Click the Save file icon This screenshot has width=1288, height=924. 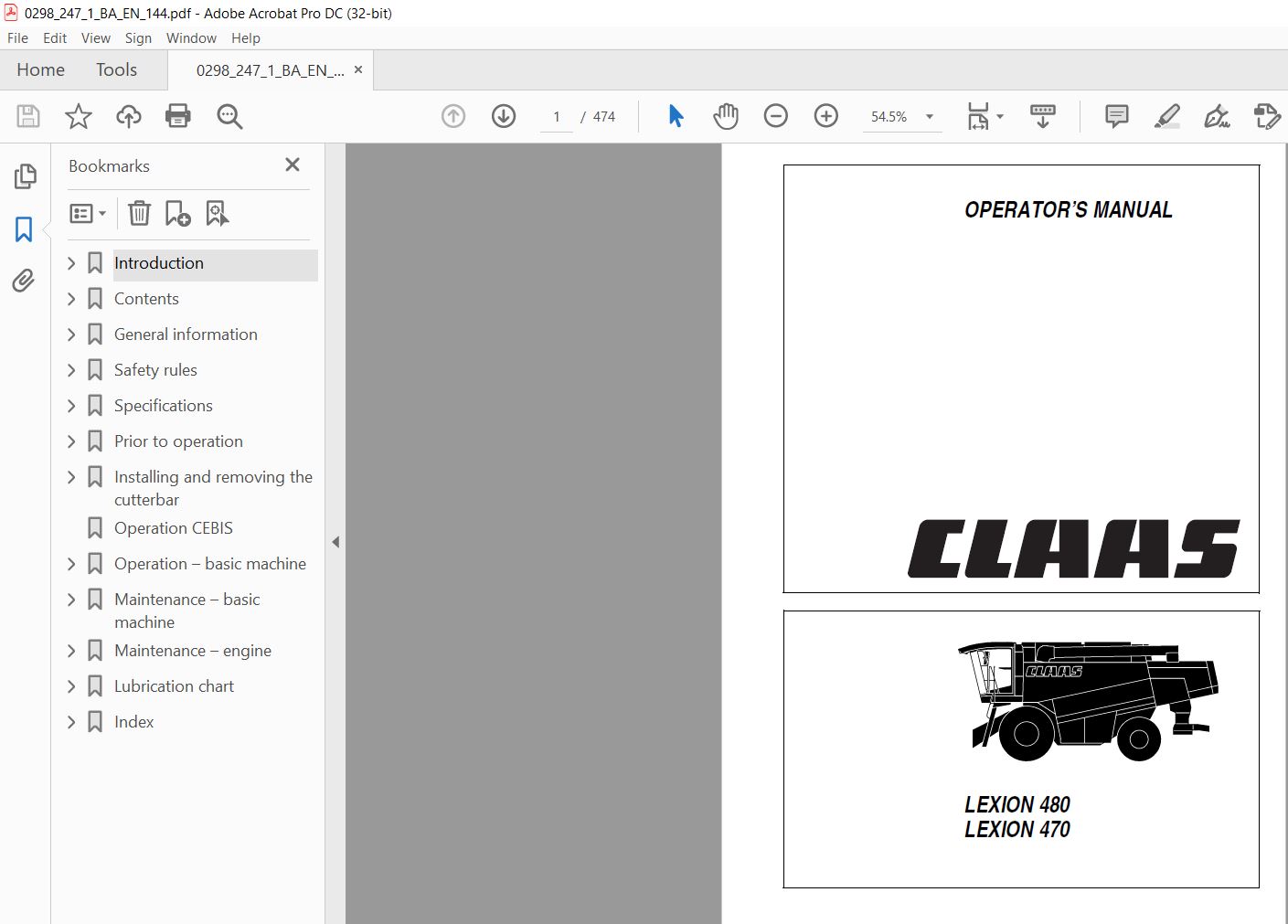(28, 116)
